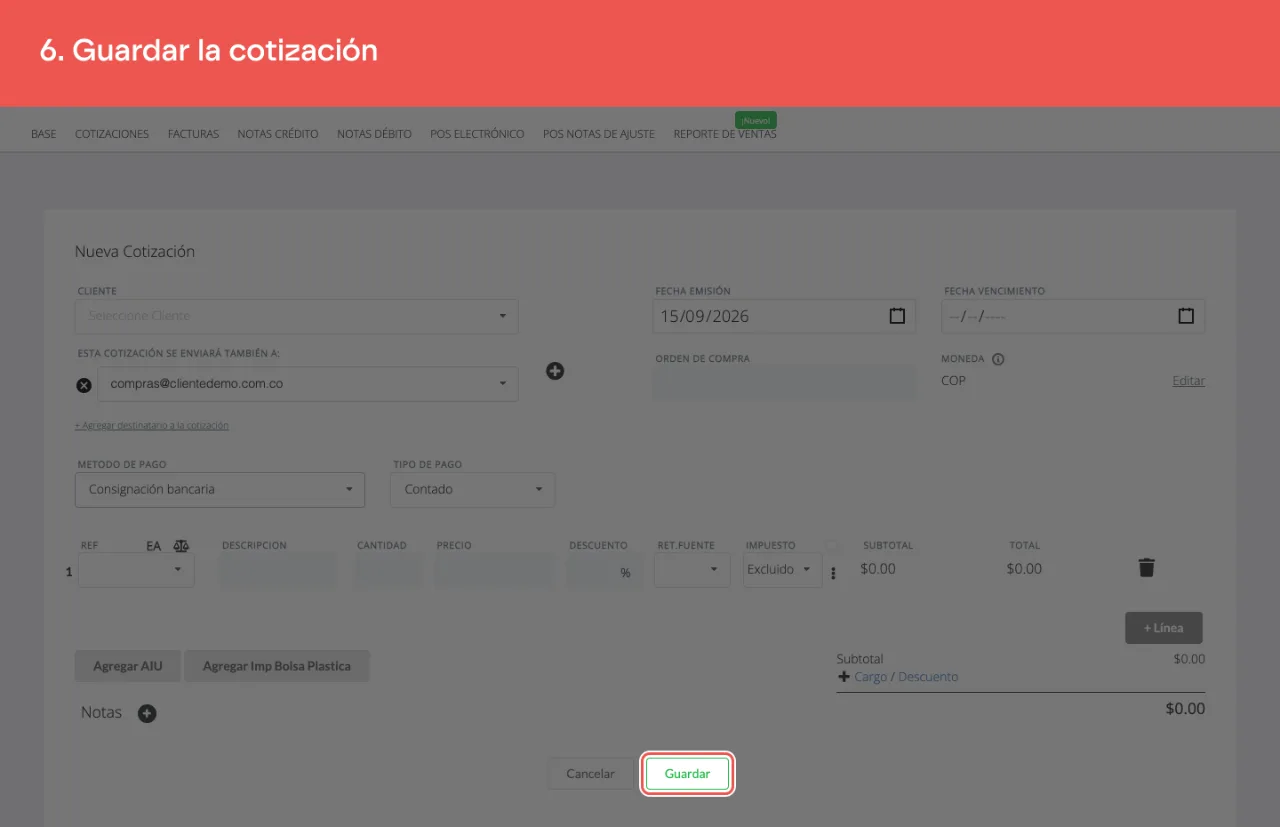This screenshot has width=1280, height=827.
Task: Open the Impuesto Excluido dropdown
Action: (782, 570)
